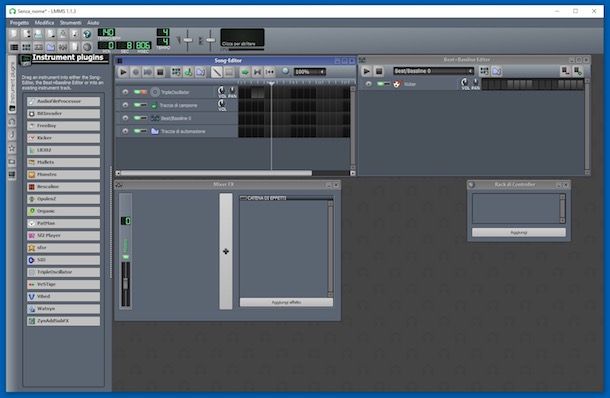Click Aggiungi effetto button in Mixer FX
Screen dimensions: 610x398
pyautogui.click(x=286, y=302)
